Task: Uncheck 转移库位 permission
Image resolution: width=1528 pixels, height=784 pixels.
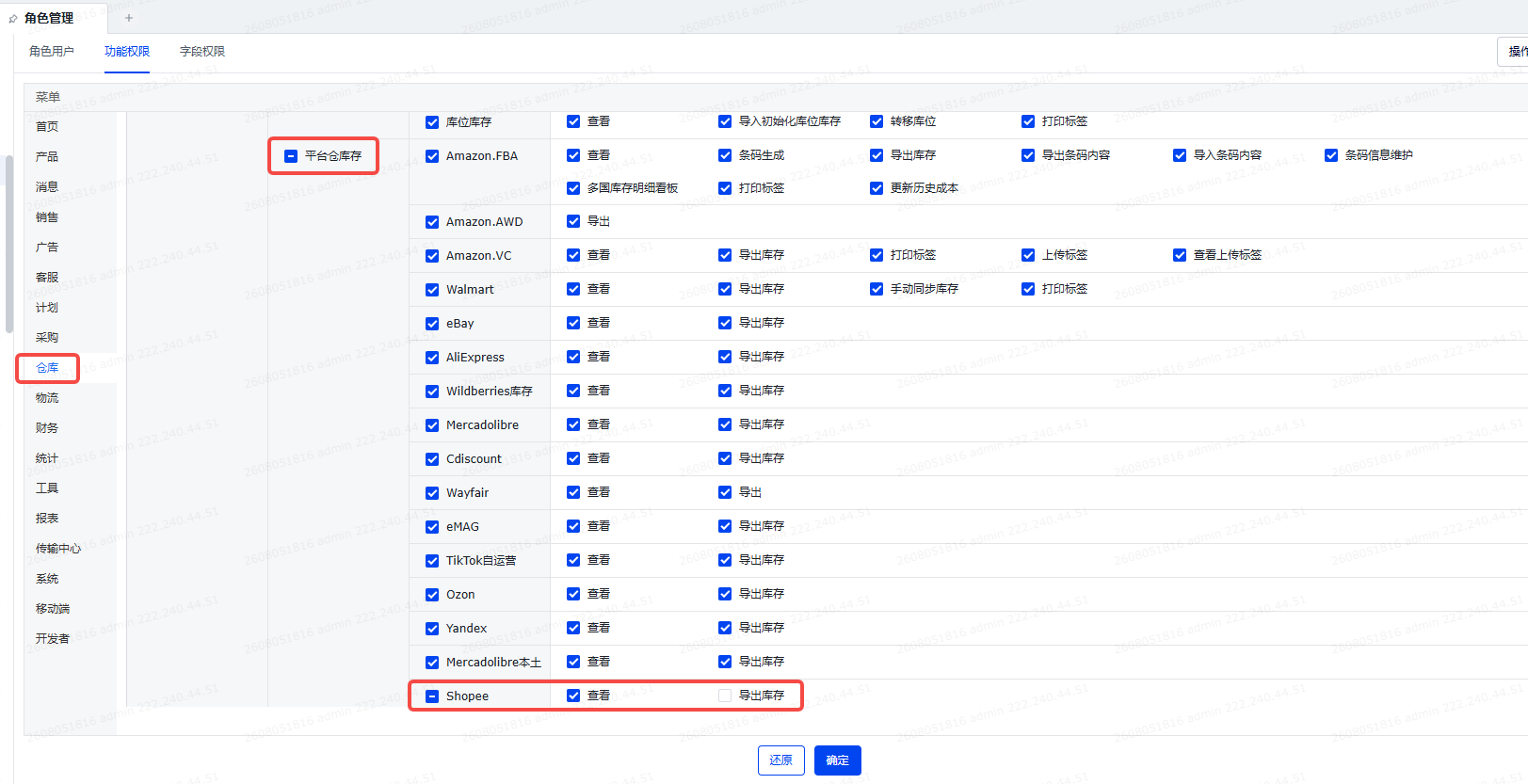Action: (x=877, y=121)
